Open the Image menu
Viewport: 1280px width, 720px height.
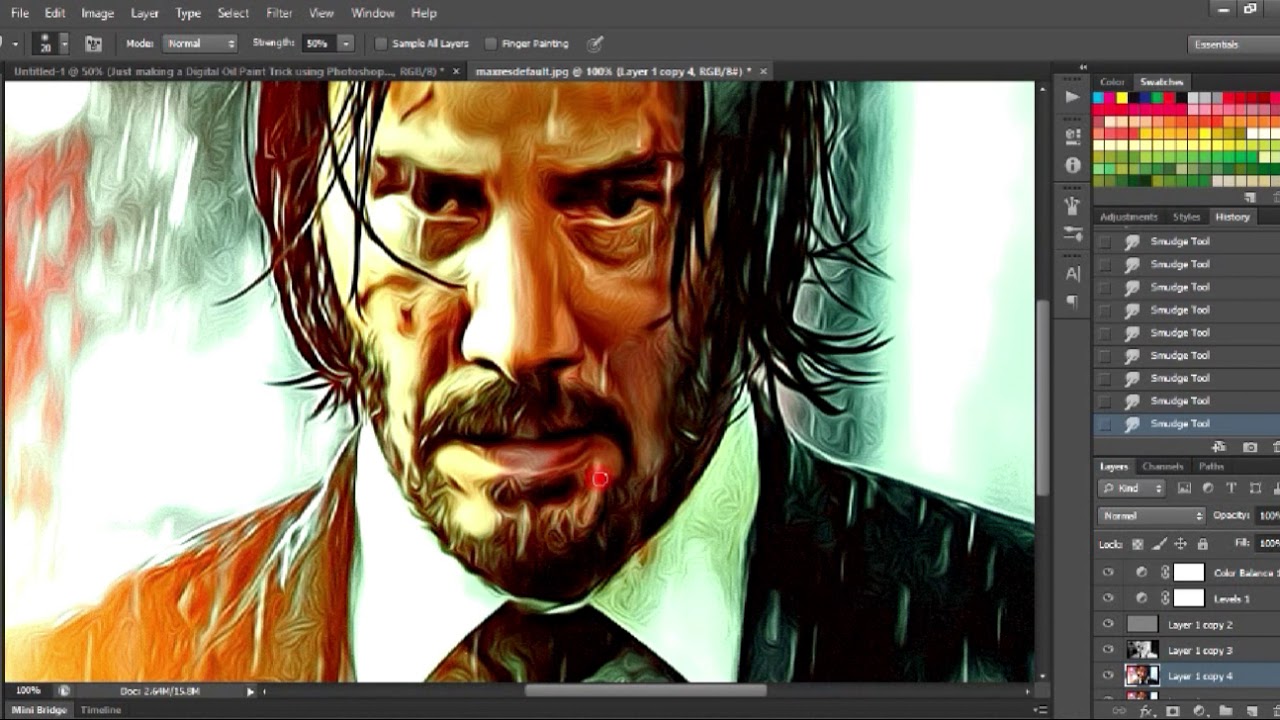point(97,13)
